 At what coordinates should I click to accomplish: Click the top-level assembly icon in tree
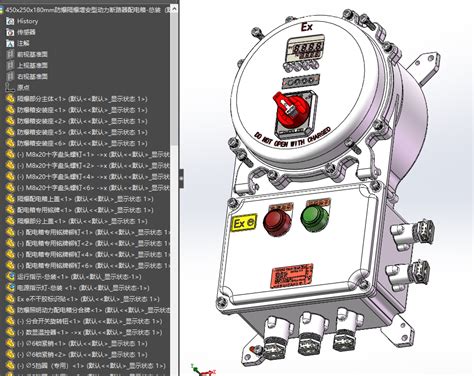(x=2, y=10)
